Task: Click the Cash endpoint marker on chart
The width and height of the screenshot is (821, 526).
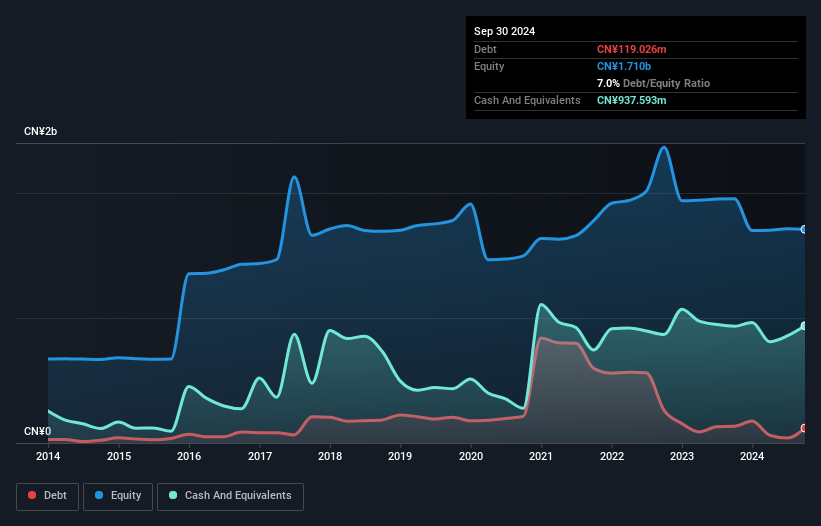Action: point(804,326)
